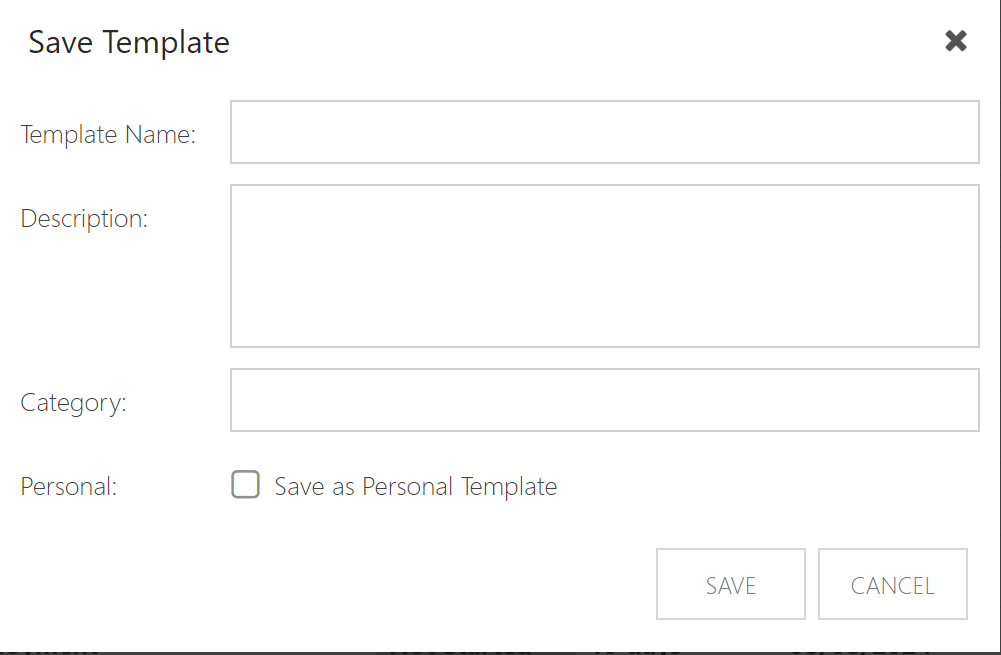Click the "Save Template" dialog title
The height and width of the screenshot is (655, 1001).
tap(129, 43)
